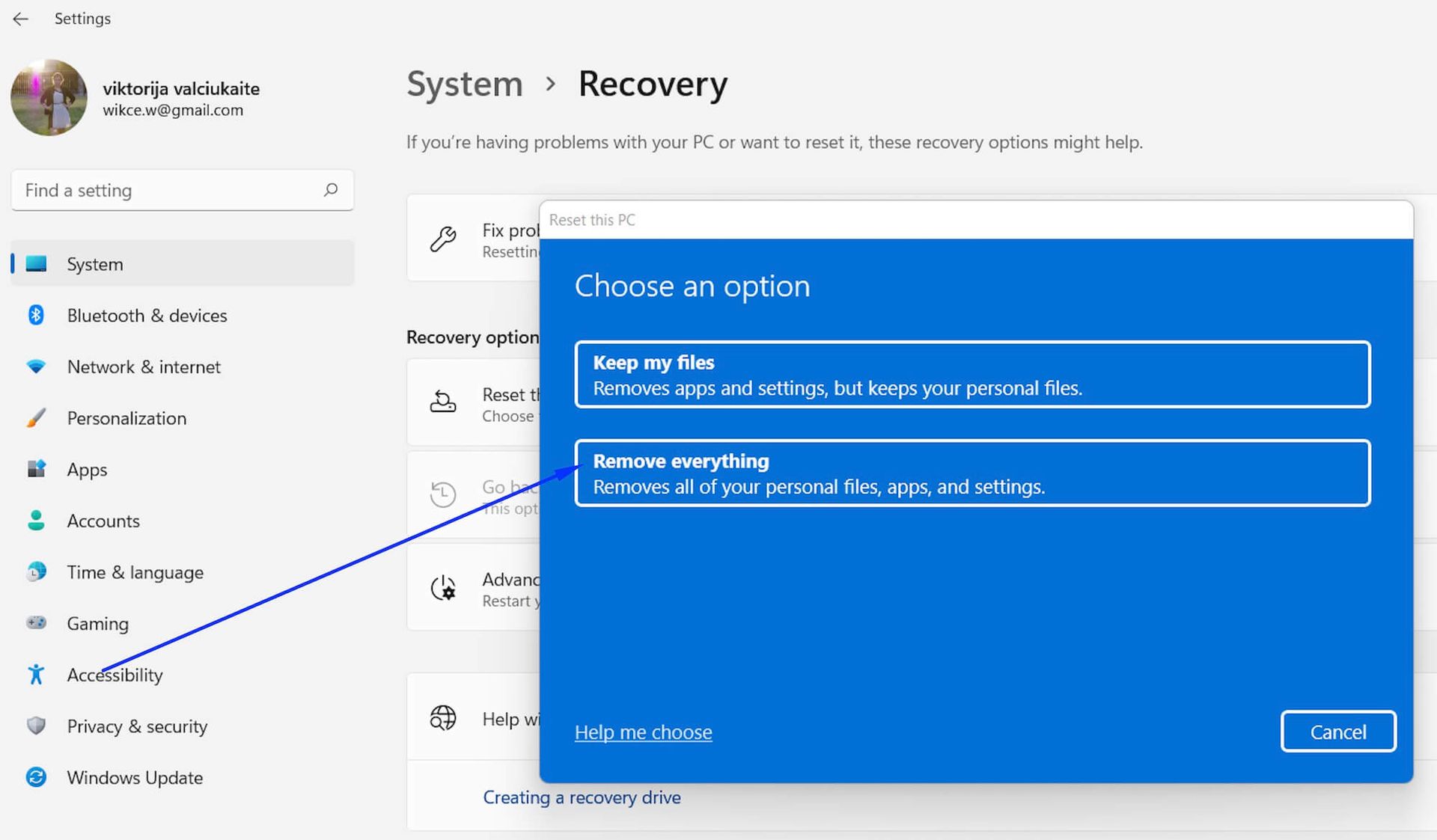Click the Cancel button
The width and height of the screenshot is (1437, 840).
1338,730
